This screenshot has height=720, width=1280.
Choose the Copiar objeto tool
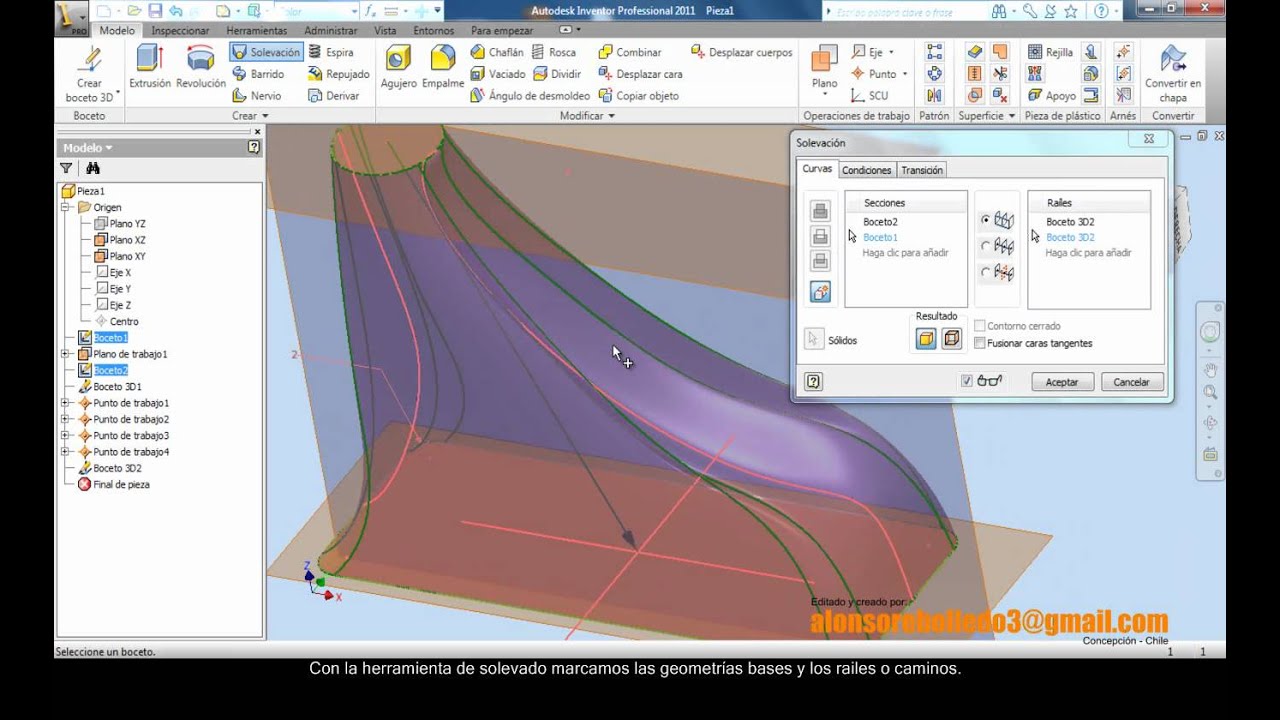tap(638, 96)
